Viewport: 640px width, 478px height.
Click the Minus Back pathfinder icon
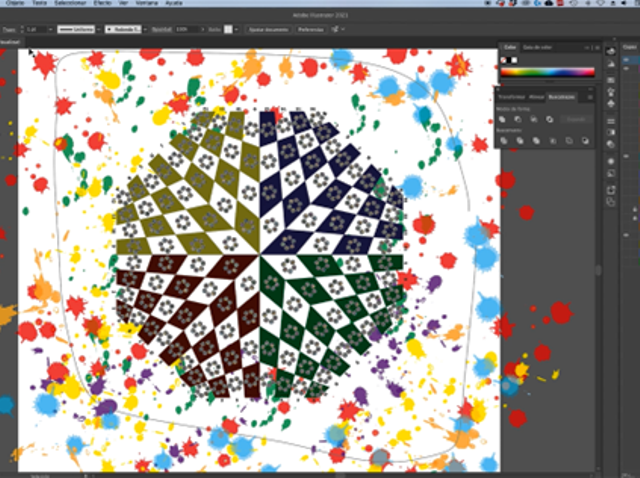pos(585,141)
